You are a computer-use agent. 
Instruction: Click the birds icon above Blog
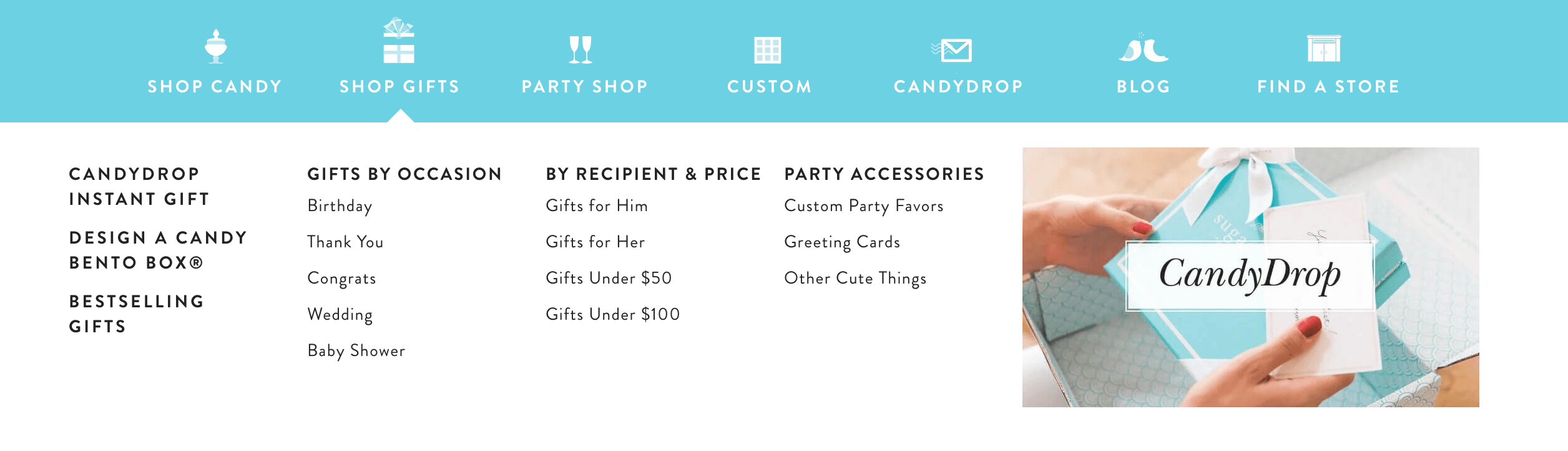(1144, 48)
